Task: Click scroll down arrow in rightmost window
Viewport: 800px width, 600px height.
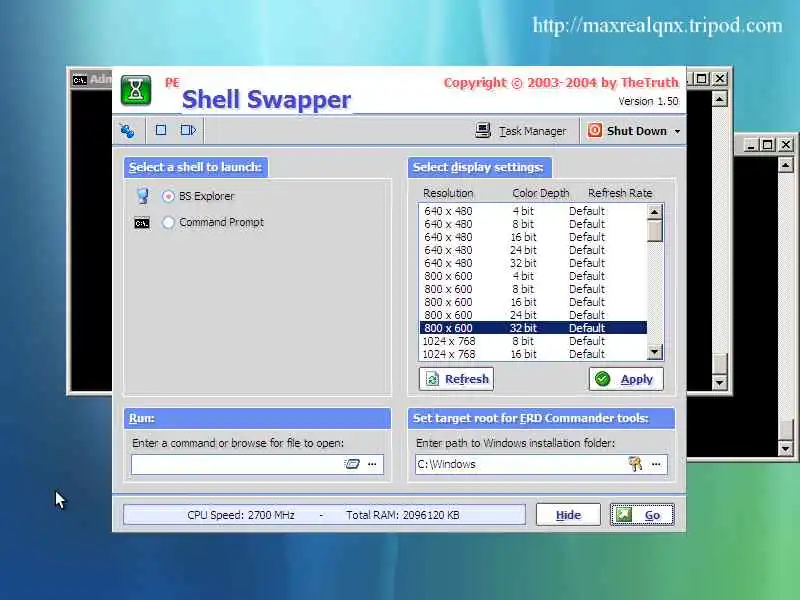Action: coord(786,448)
